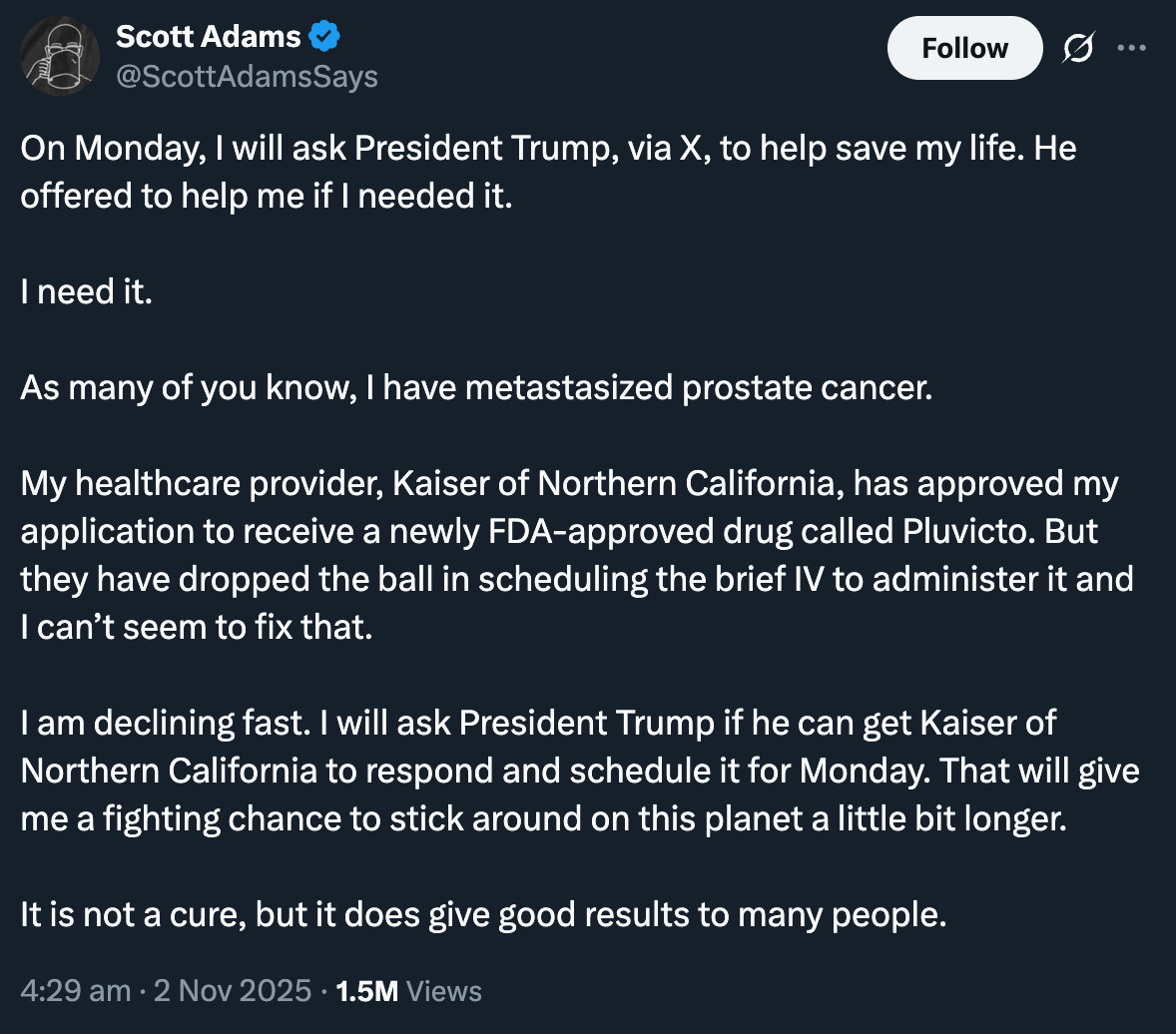This screenshot has width=1176, height=1034.
Task: Open the three-dot more options menu
Action: 1133,47
